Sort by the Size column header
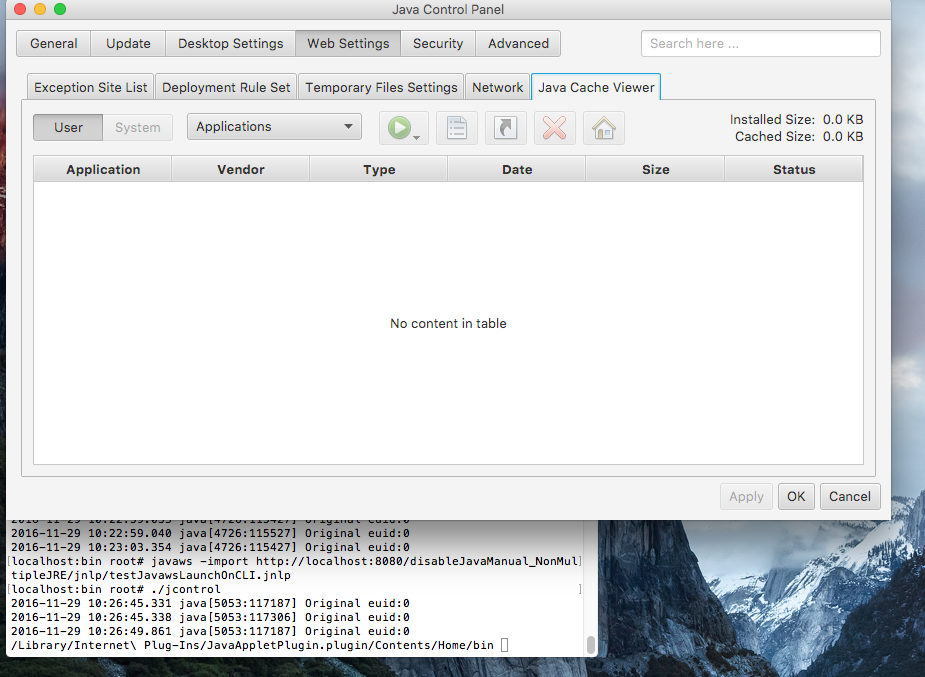The width and height of the screenshot is (925, 677). pyautogui.click(x=655, y=169)
